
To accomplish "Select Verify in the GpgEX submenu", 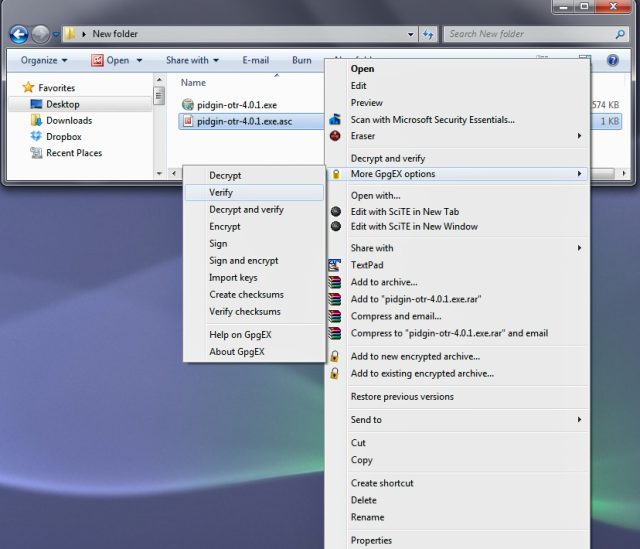I will (x=254, y=192).
